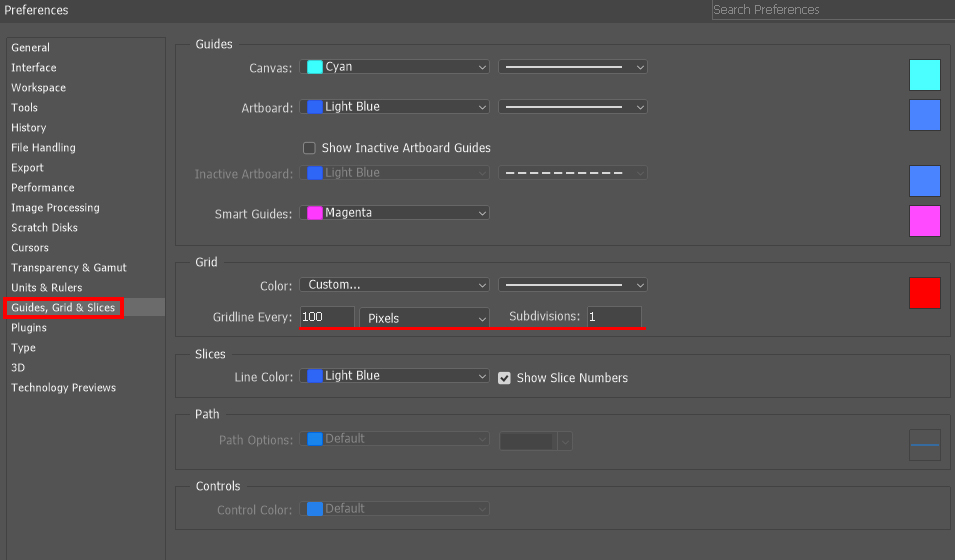This screenshot has width=955, height=560.
Task: Open Canvas guide line style dropdown
Action: coord(573,67)
